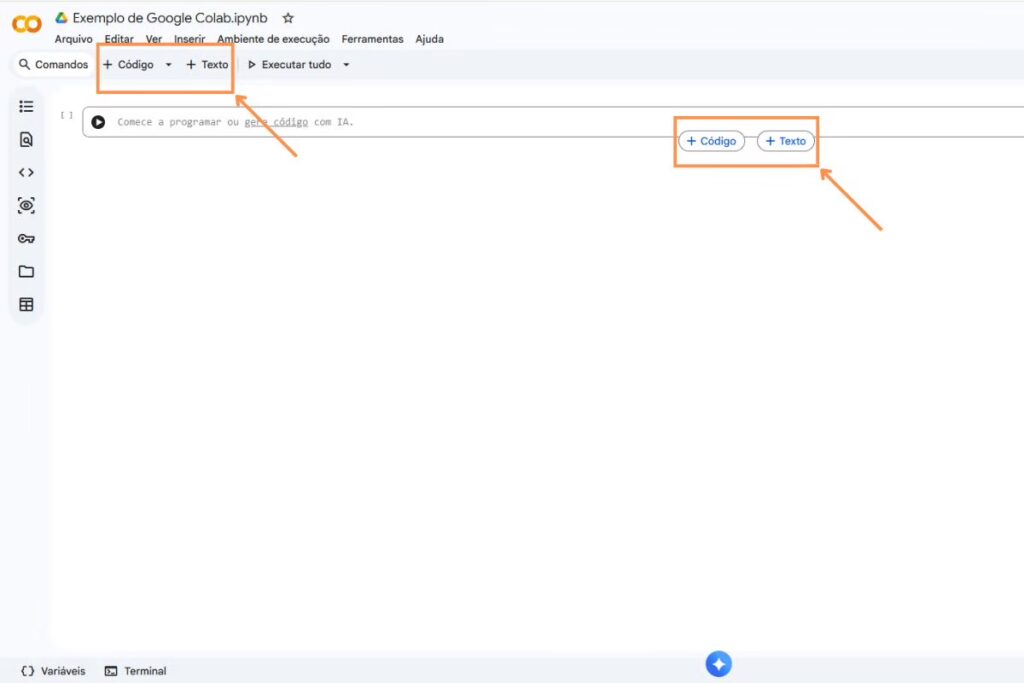Open the Secrets panel
The image size is (1024, 683).
(x=26, y=238)
